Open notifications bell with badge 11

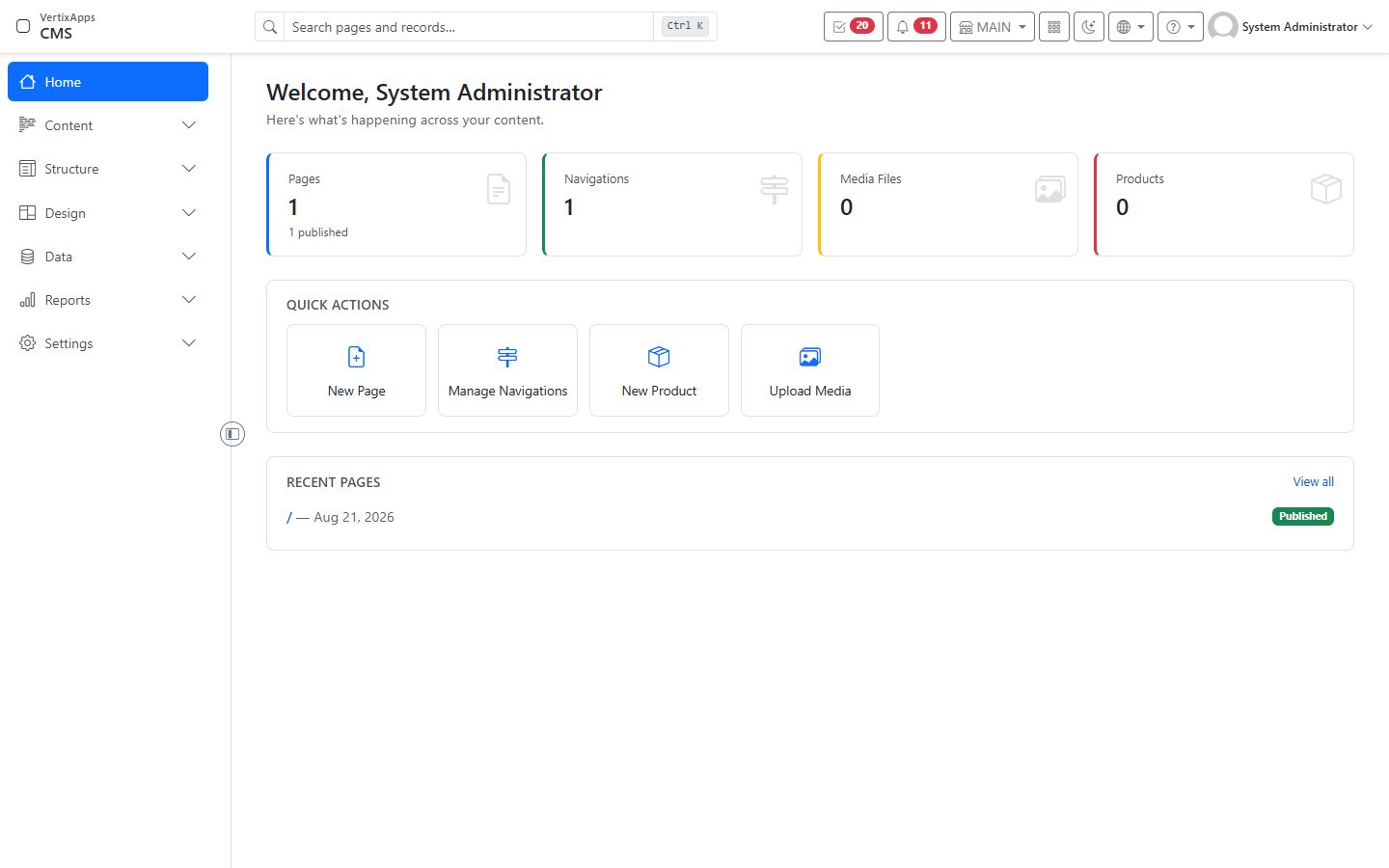click(915, 27)
